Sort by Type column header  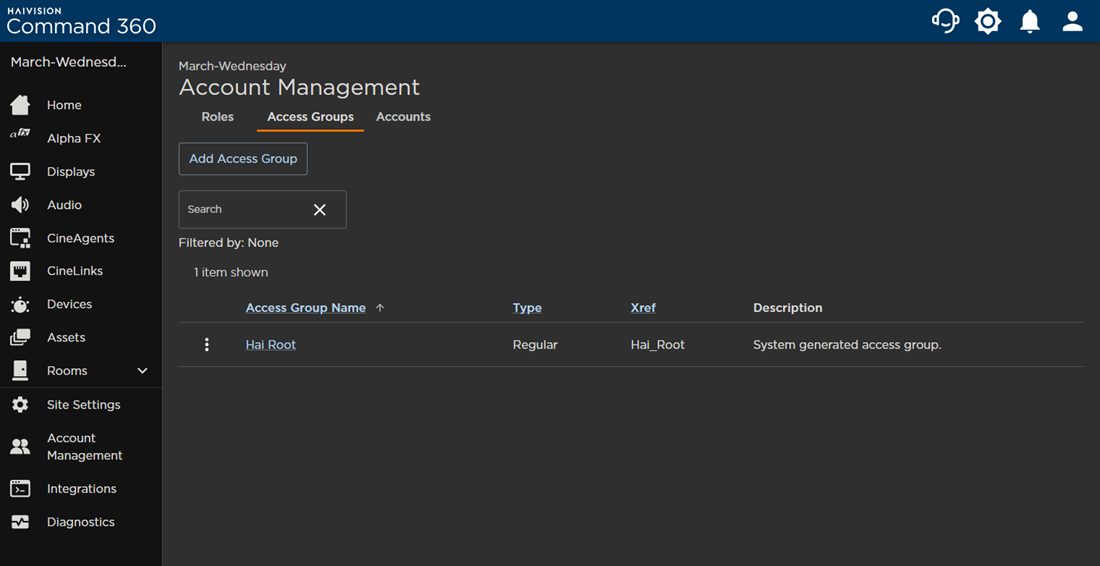pos(527,308)
